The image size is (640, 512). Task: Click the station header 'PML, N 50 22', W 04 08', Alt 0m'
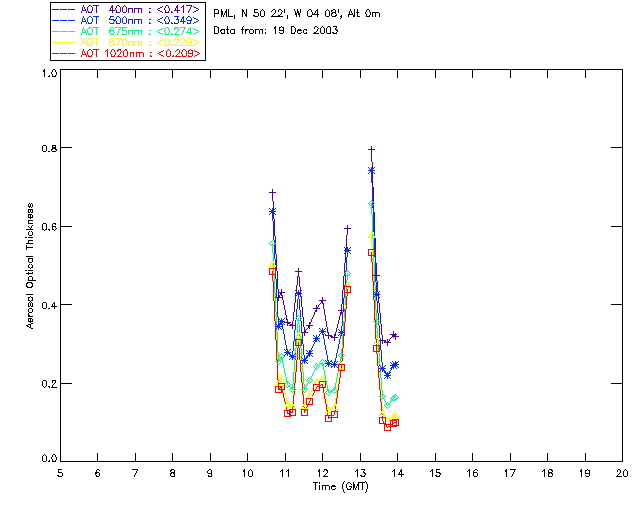[297, 13]
